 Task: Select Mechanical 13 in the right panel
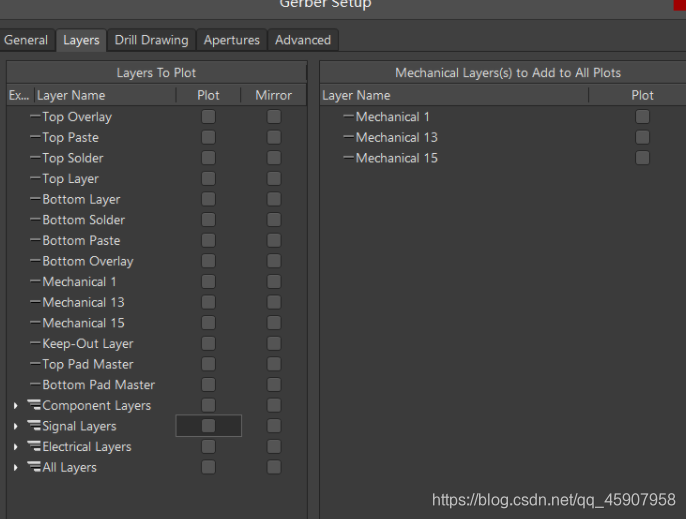point(503,137)
